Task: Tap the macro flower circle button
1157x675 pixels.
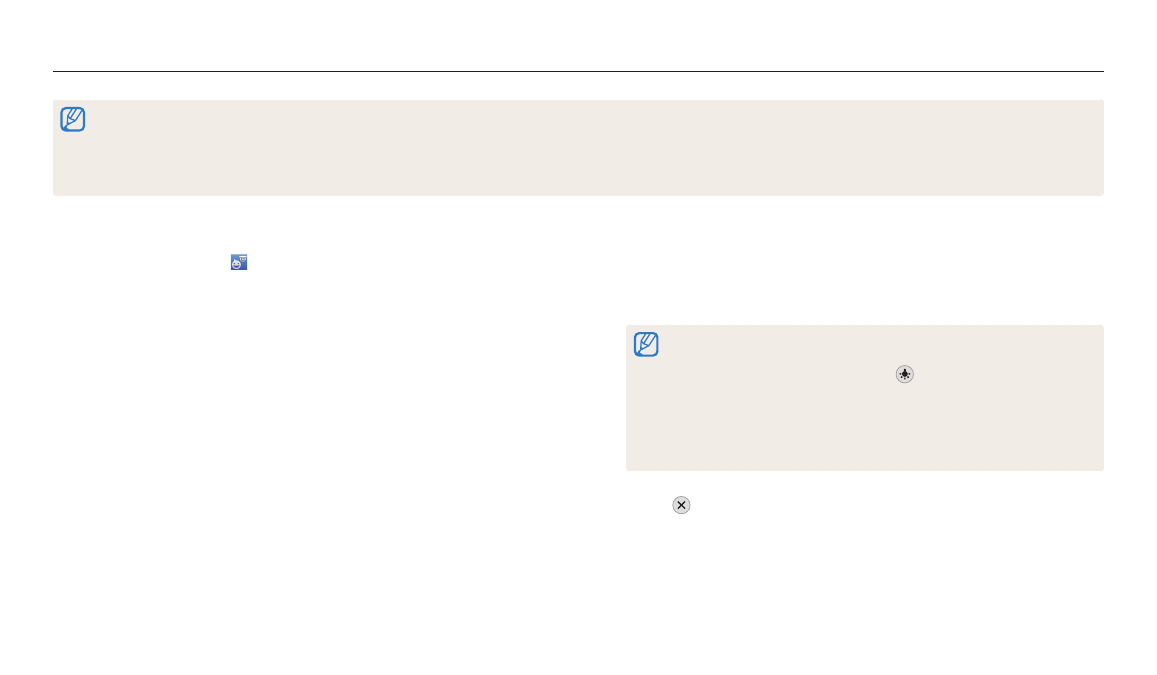Action: pyautogui.click(x=904, y=374)
